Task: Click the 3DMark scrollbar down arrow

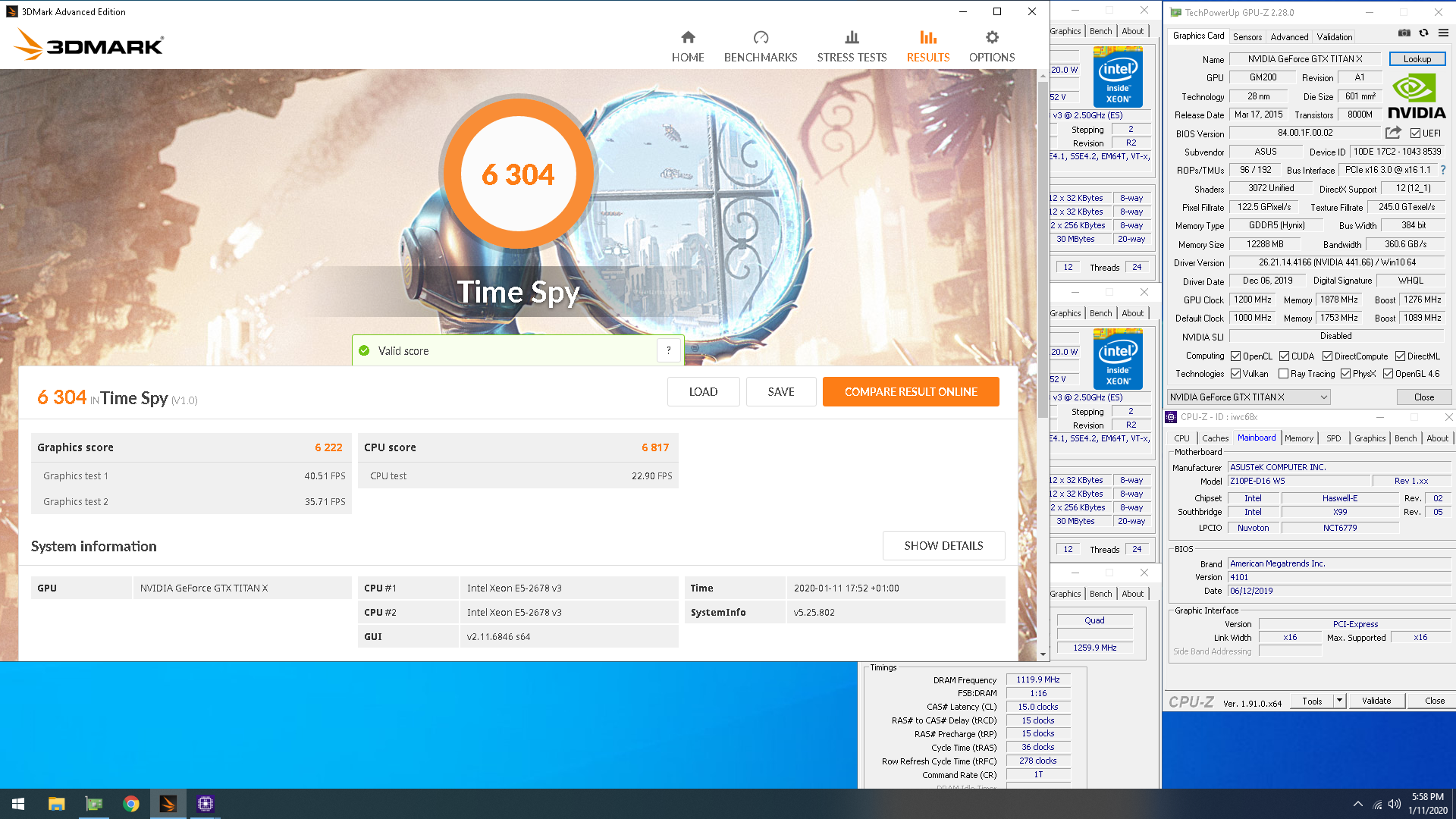Action: (x=1043, y=654)
